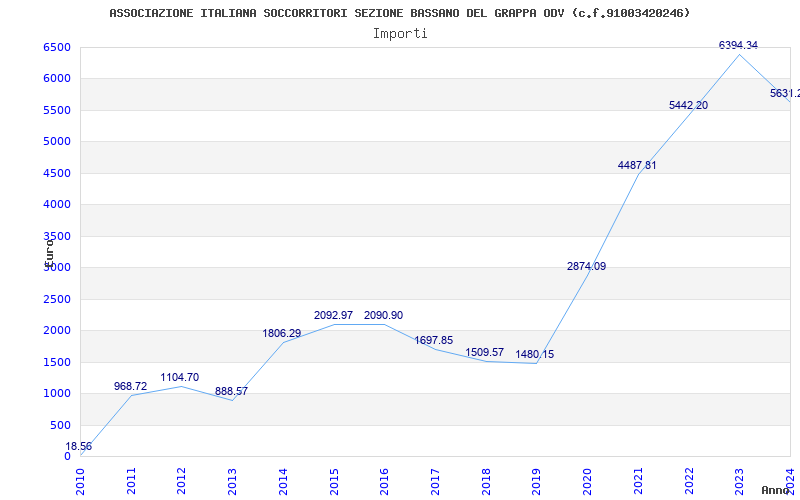The height and width of the screenshot is (500, 800).
Task: Click y-axis tick 6500
Action: pyautogui.click(x=57, y=47)
